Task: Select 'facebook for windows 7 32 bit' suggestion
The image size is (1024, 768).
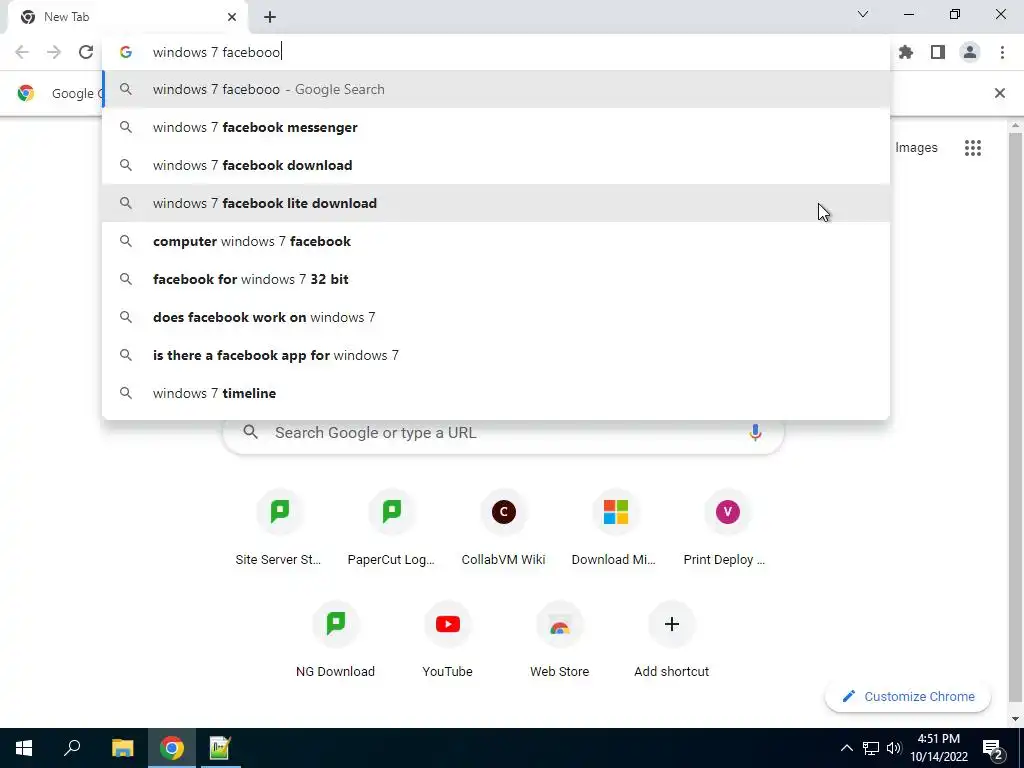Action: (x=496, y=279)
